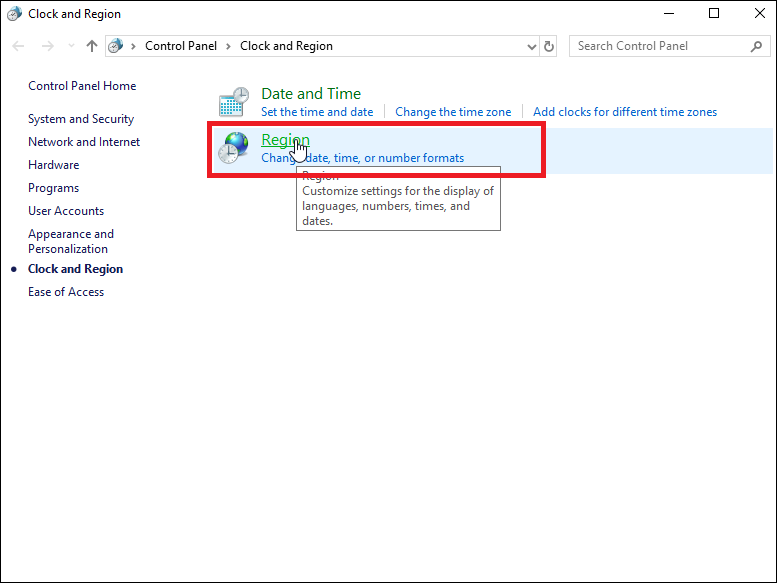Open the Date and Time clock icon
Viewport: 777px width, 583px height.
click(x=233, y=102)
